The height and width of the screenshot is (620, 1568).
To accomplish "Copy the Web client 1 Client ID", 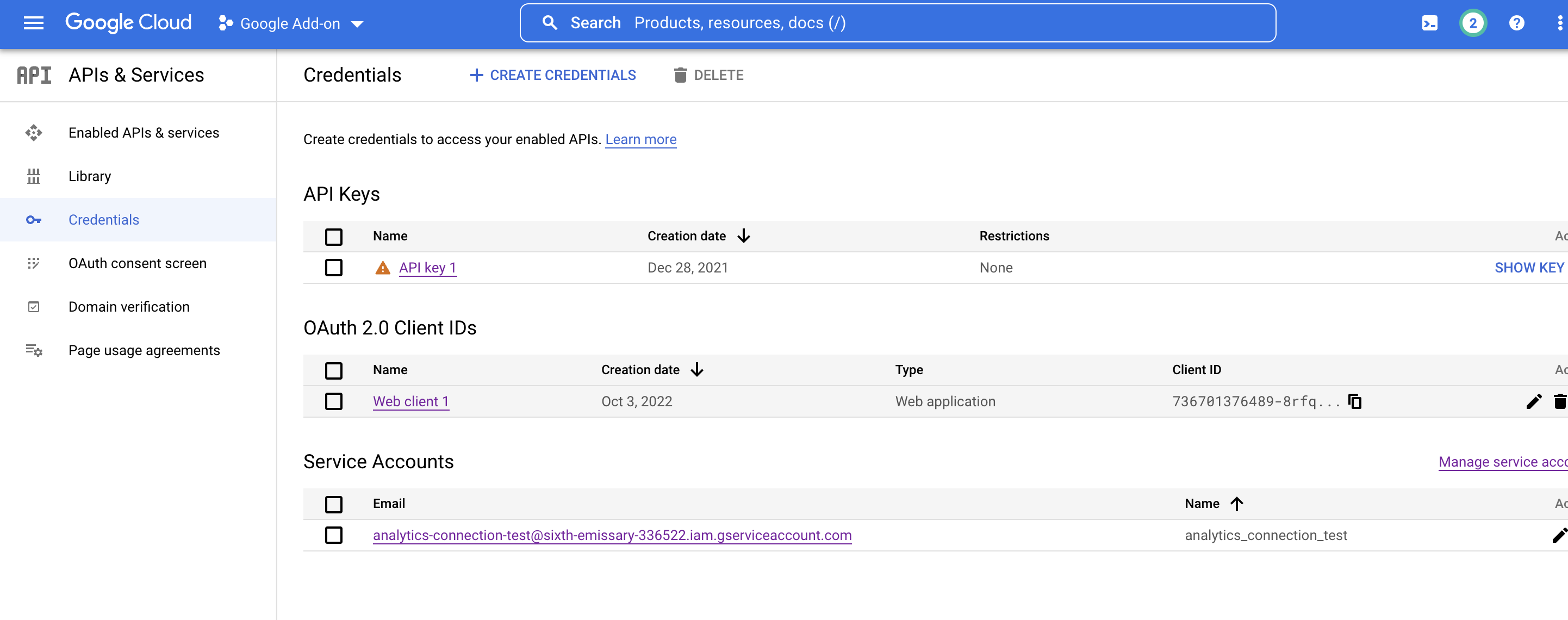I will tap(1355, 401).
